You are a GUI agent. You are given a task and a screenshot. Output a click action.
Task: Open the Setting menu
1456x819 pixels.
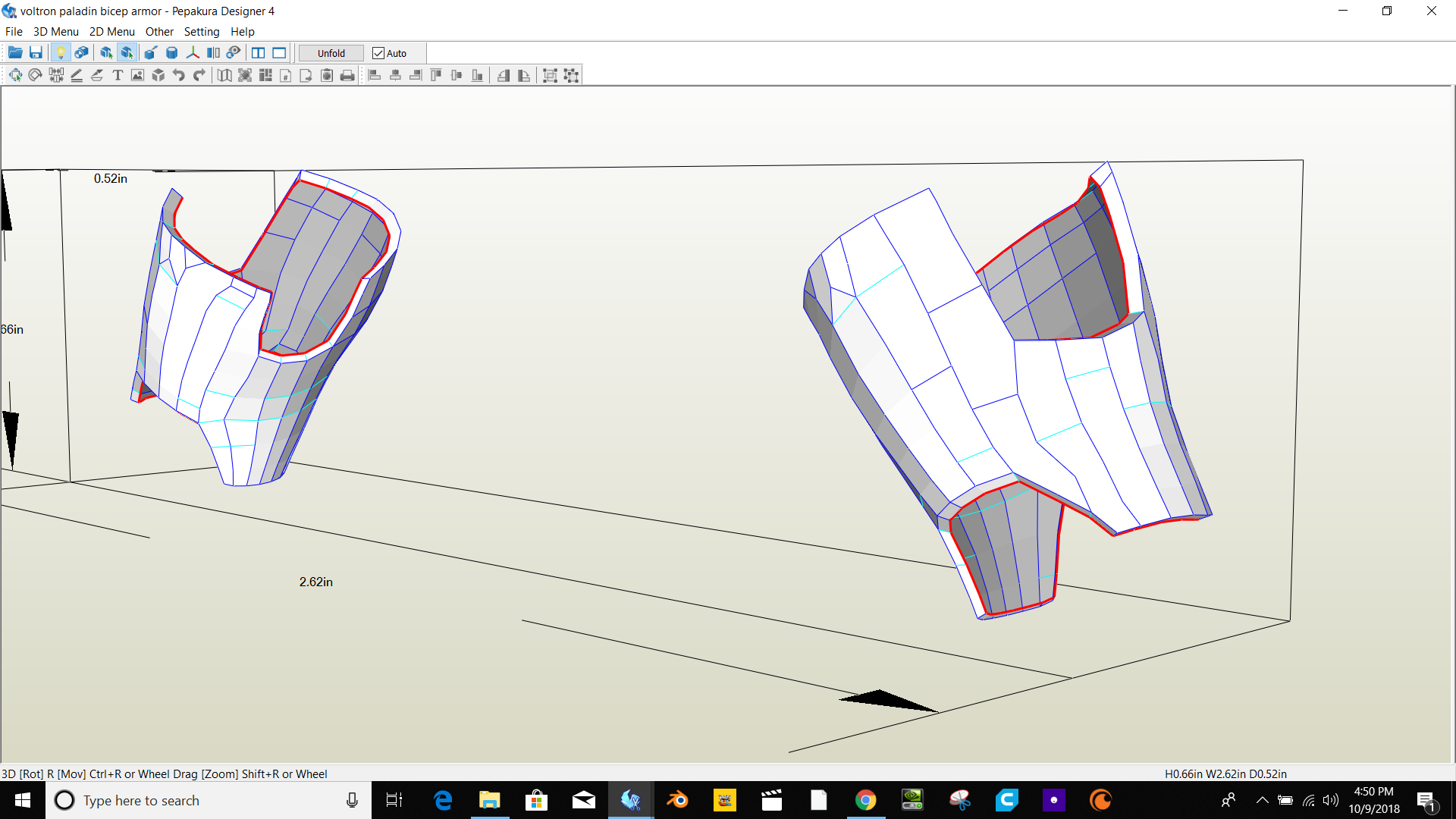click(x=201, y=32)
